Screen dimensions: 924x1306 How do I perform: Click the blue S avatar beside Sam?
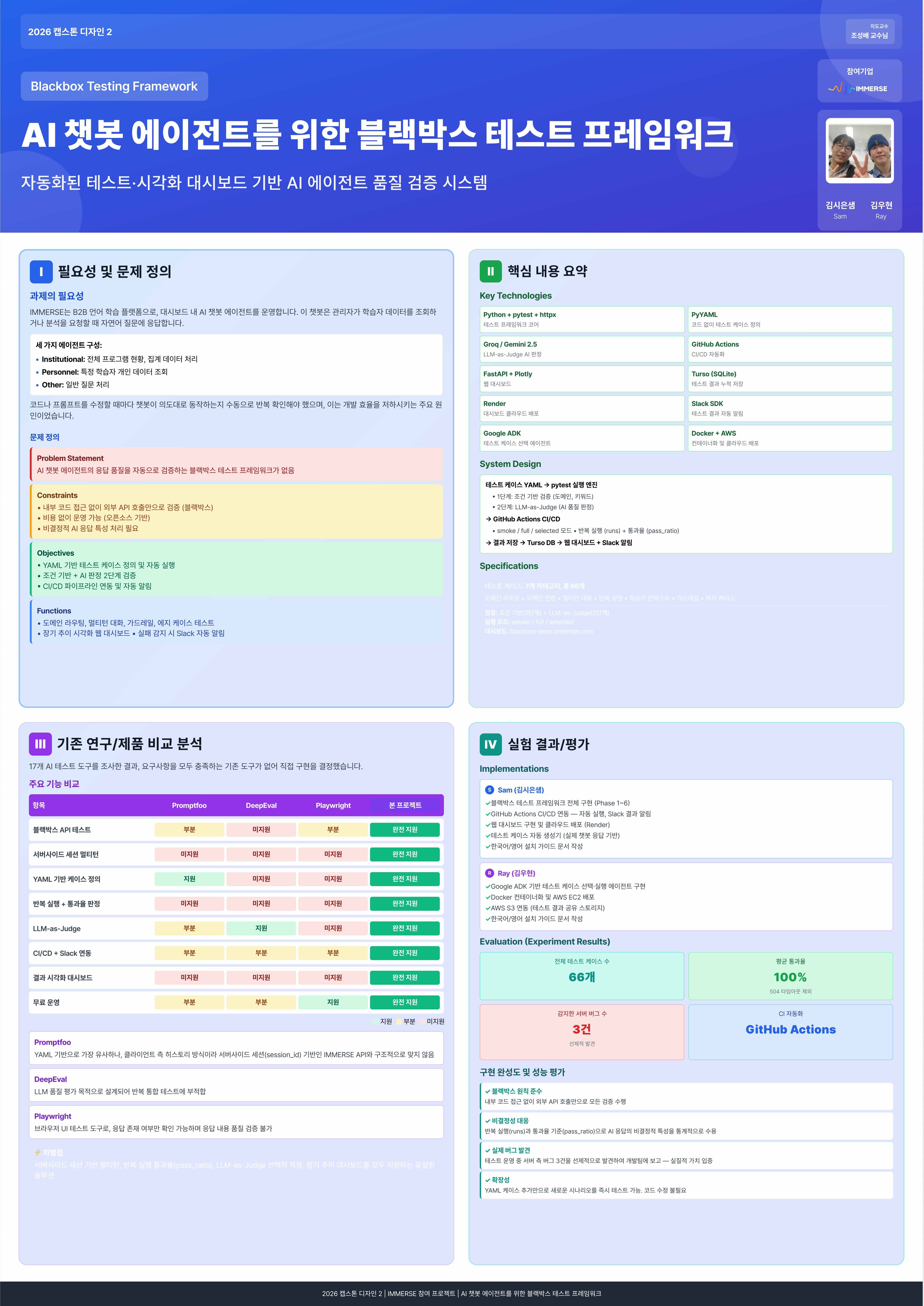[x=489, y=790]
